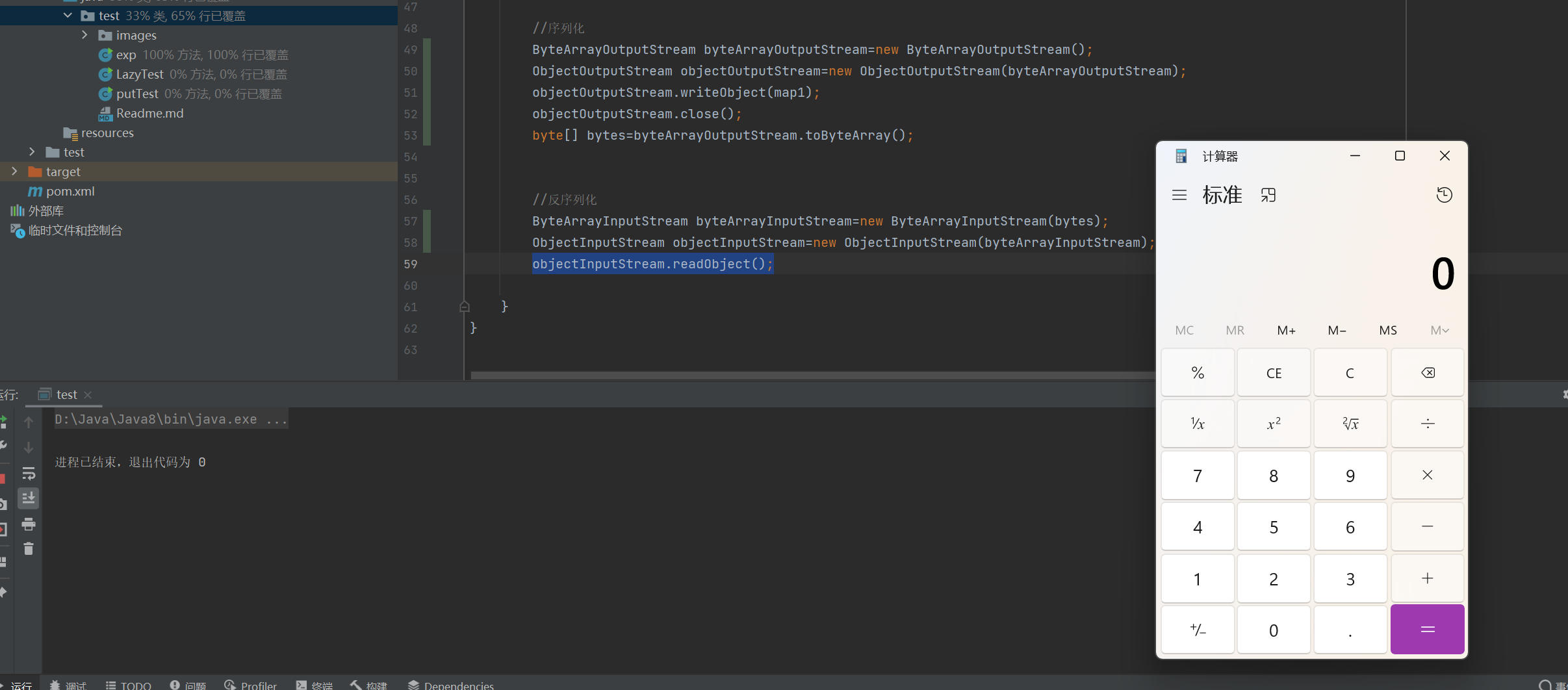Screen dimensions: 1568x690
Task: Collapse the test package with coverage info
Action: 68,16
